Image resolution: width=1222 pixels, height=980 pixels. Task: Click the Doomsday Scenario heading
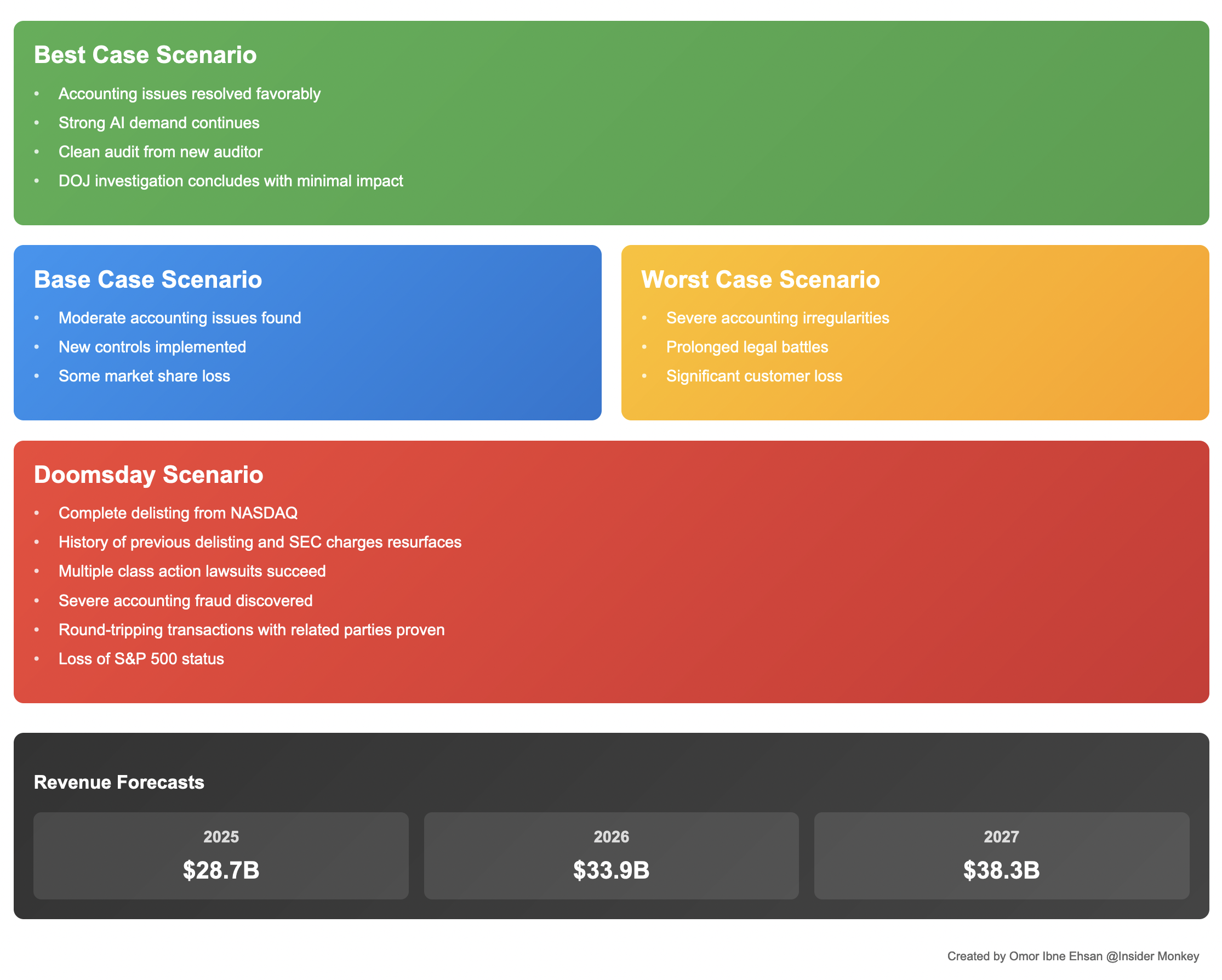(149, 475)
